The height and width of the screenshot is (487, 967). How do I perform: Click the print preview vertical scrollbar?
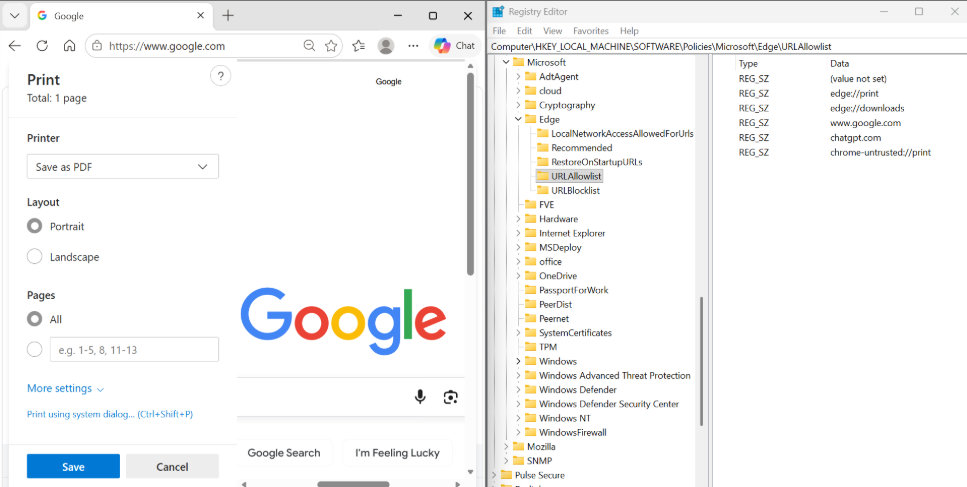(471, 174)
